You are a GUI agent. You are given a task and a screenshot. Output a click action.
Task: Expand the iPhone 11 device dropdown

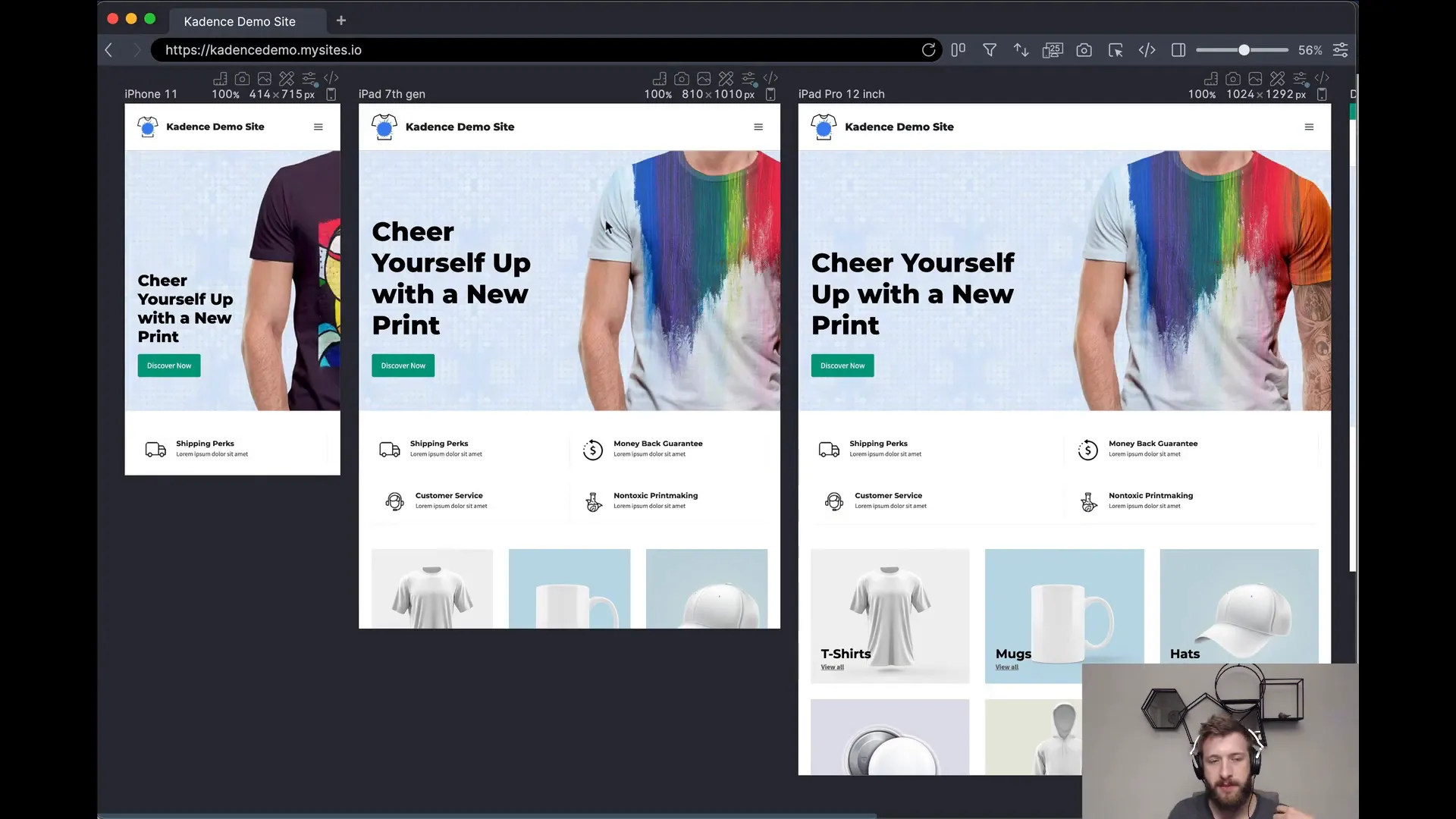coord(151,93)
